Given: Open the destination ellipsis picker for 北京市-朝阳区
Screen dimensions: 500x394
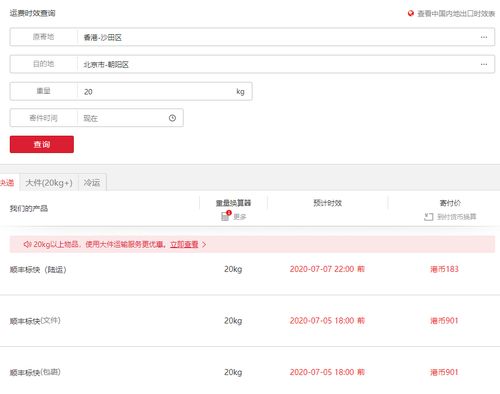Looking at the screenshot, I should pyautogui.click(x=484, y=64).
